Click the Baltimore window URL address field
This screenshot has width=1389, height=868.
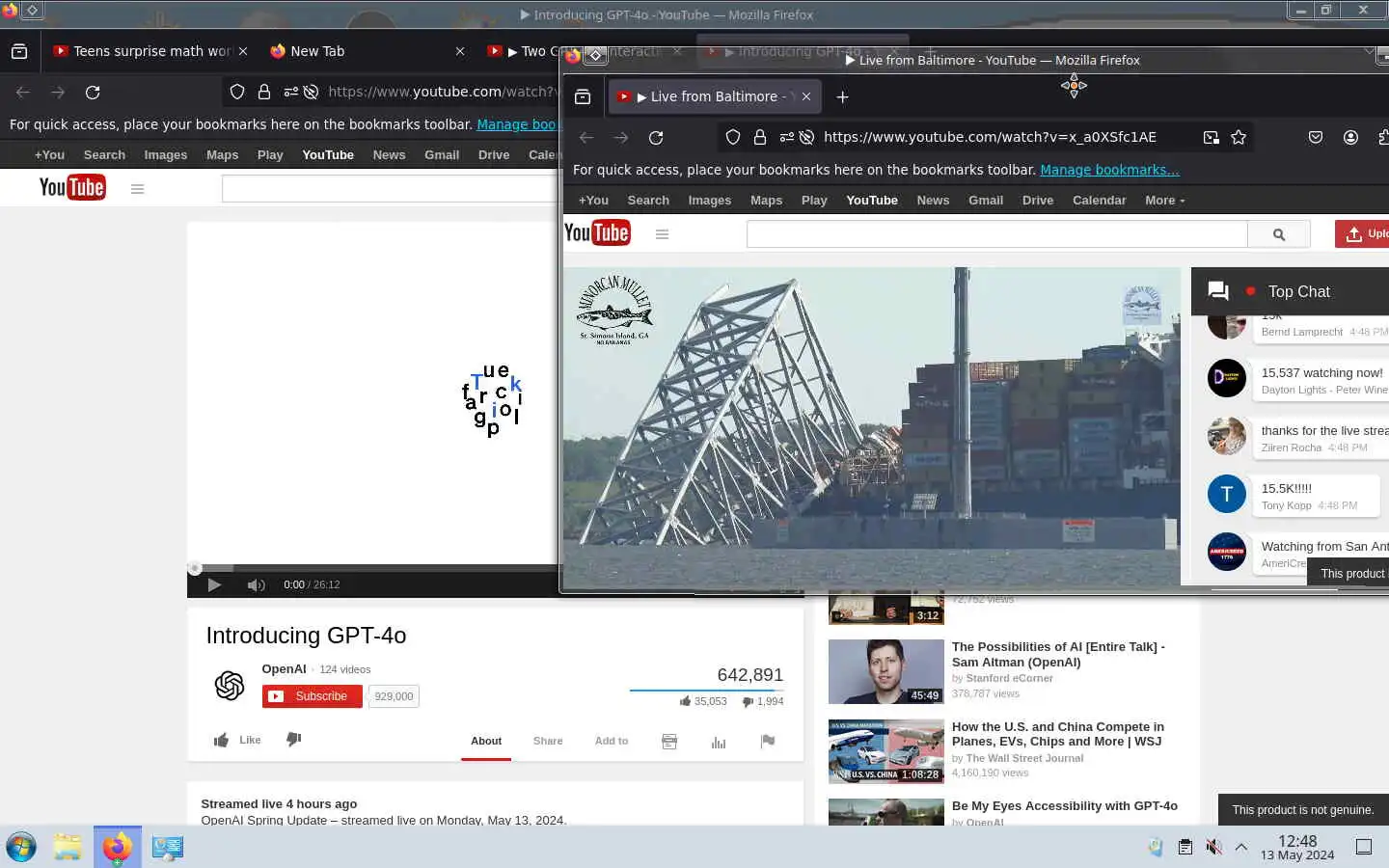[990, 137]
